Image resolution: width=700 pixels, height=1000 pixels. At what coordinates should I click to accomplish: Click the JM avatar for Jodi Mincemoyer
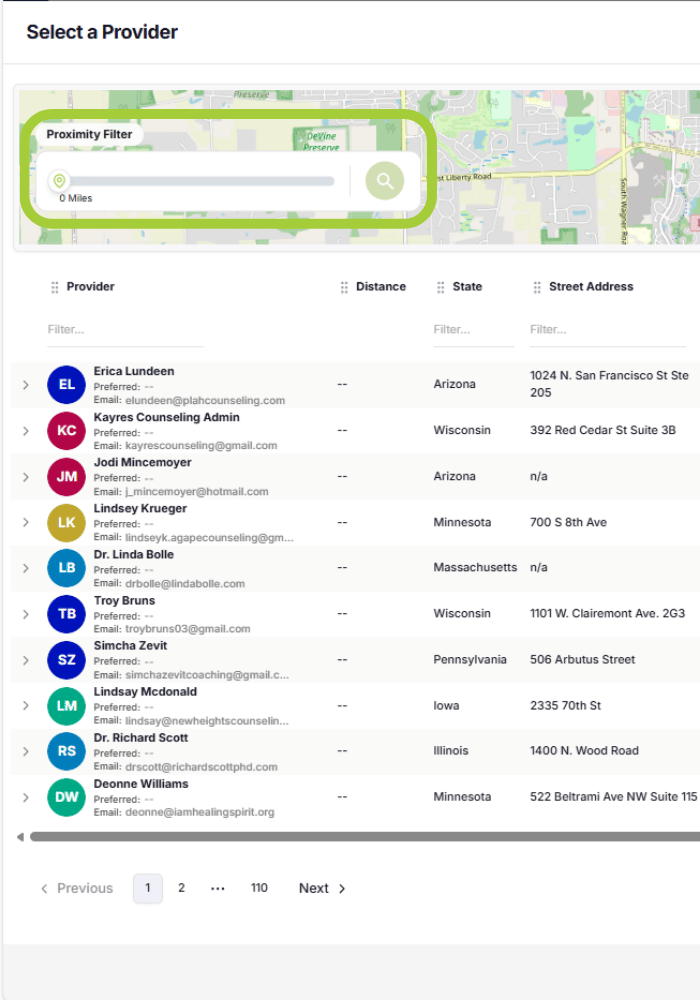coord(66,476)
